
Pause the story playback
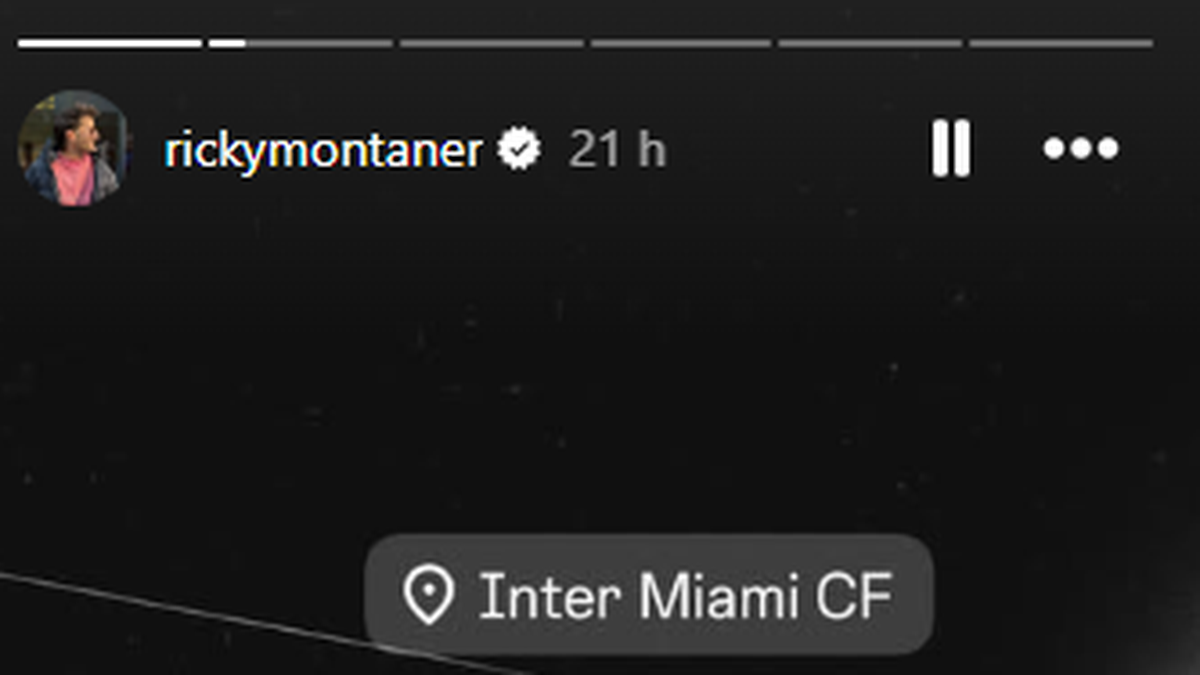[x=951, y=149]
